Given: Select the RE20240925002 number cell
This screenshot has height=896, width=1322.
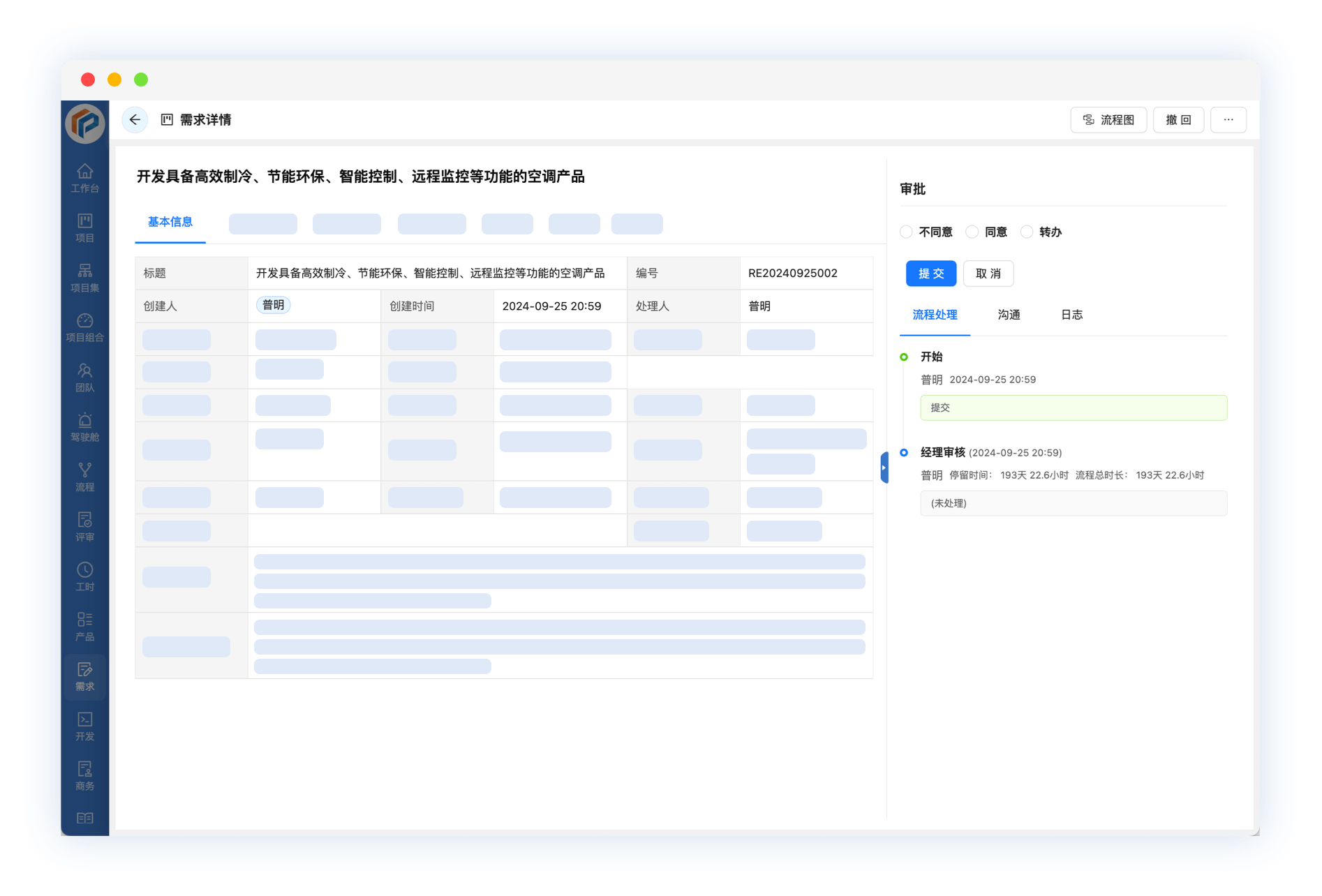Looking at the screenshot, I should point(806,273).
